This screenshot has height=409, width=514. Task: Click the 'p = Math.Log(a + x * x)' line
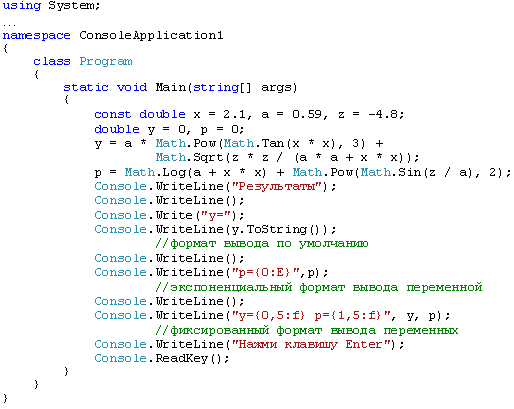(x=303, y=173)
